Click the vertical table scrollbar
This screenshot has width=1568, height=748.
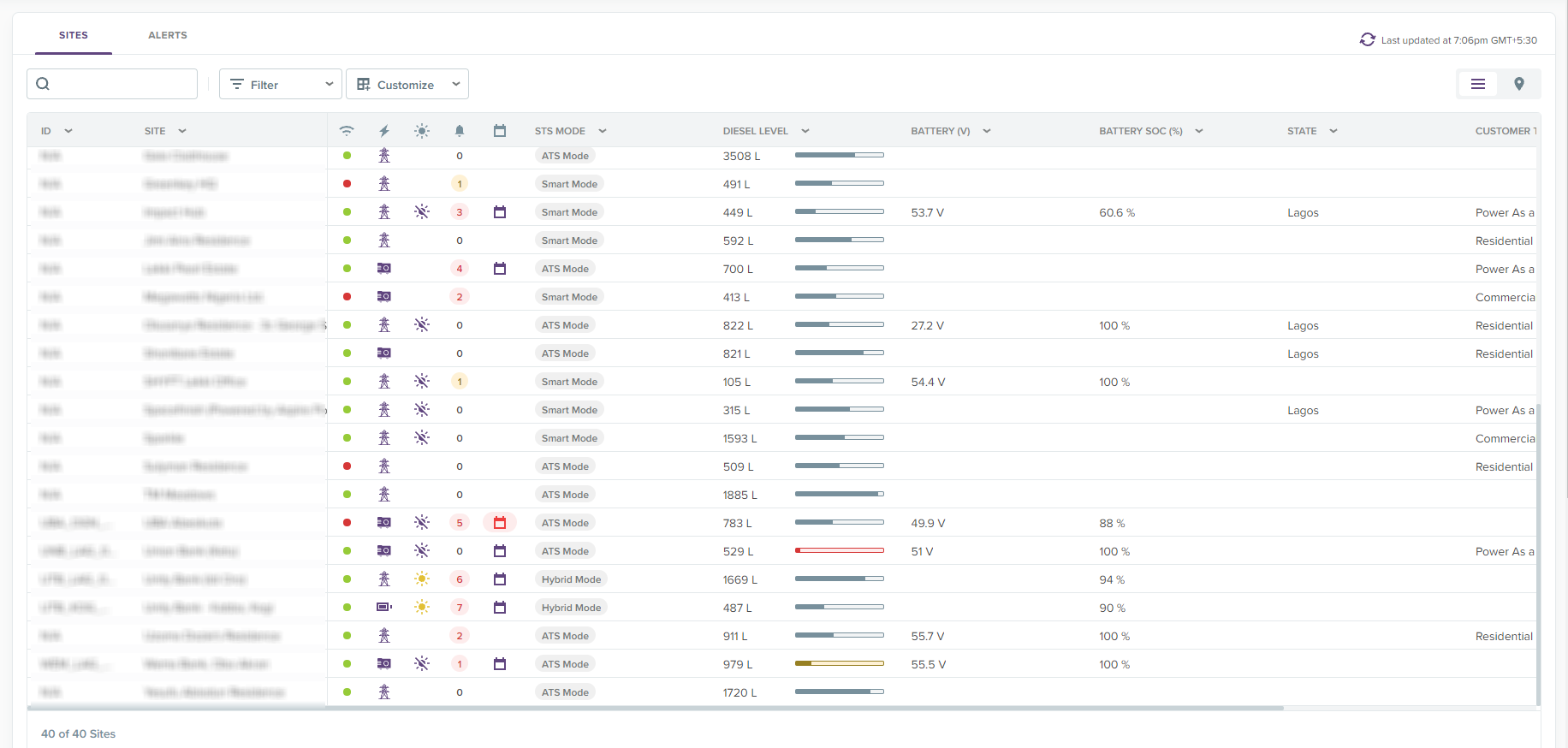1538,555
